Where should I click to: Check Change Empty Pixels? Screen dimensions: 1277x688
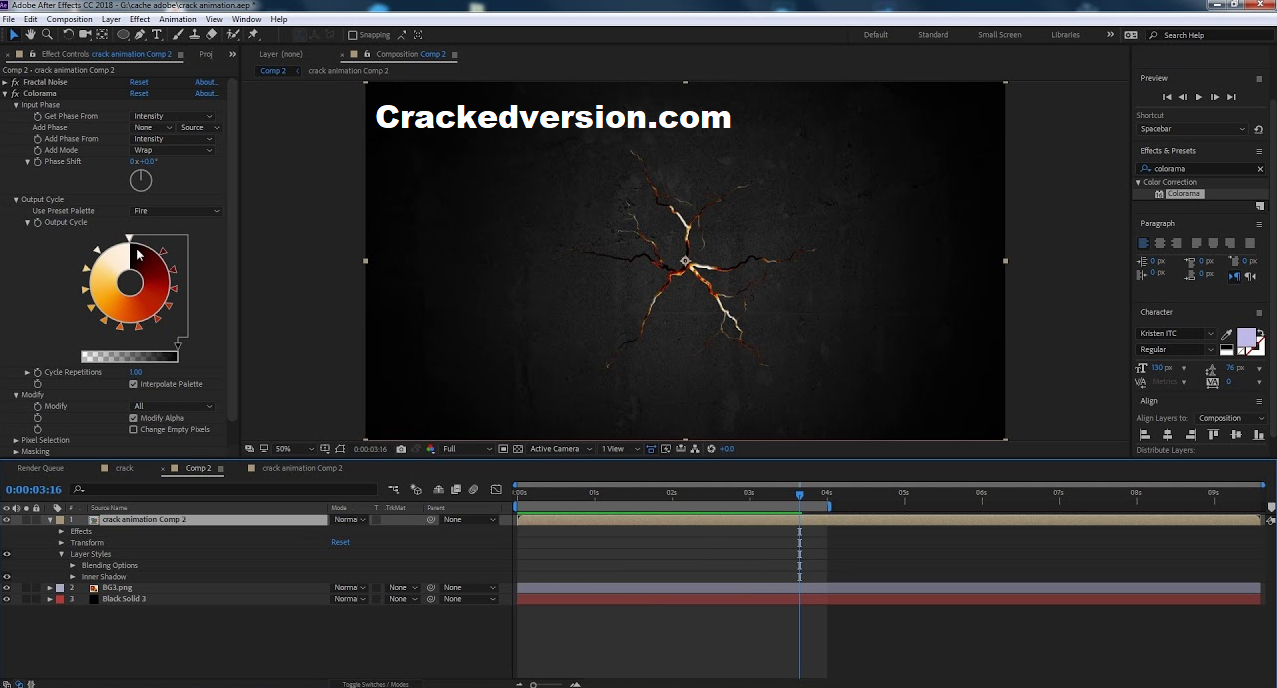click(133, 429)
